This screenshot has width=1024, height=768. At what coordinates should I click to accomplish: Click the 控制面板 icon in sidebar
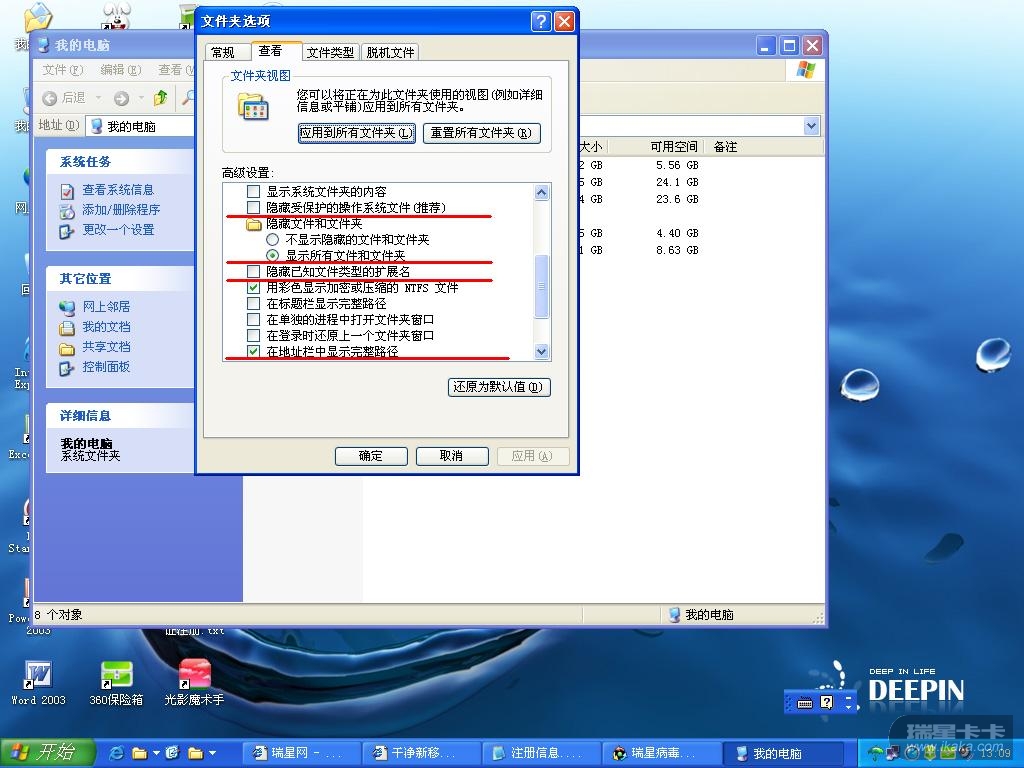pyautogui.click(x=67, y=368)
